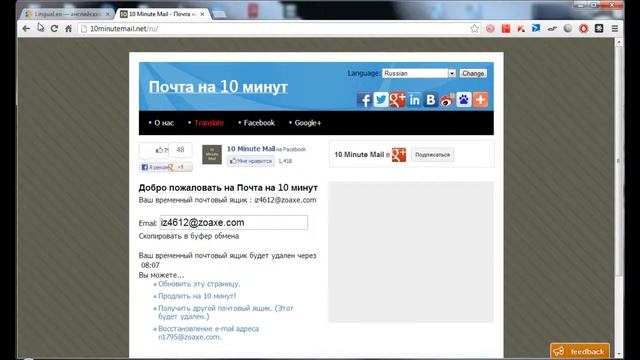Switch to the Lingualeo browser tab

tap(67, 14)
